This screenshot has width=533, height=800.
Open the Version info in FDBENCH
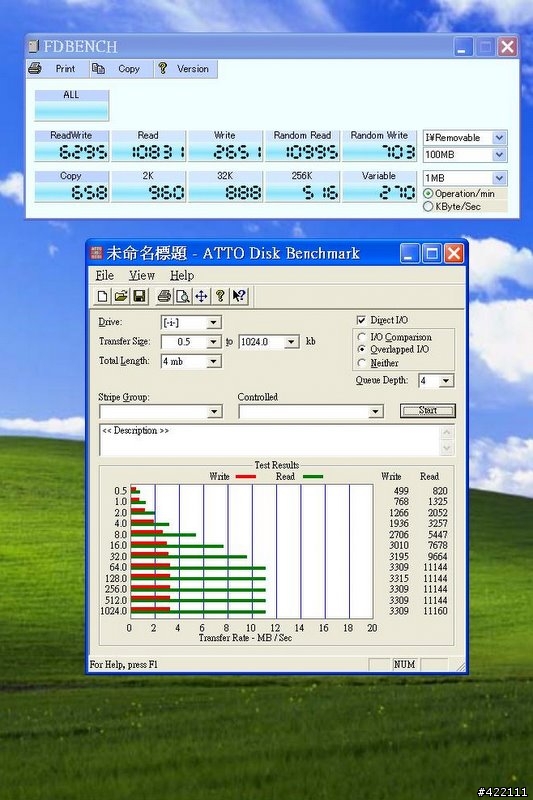pos(185,68)
